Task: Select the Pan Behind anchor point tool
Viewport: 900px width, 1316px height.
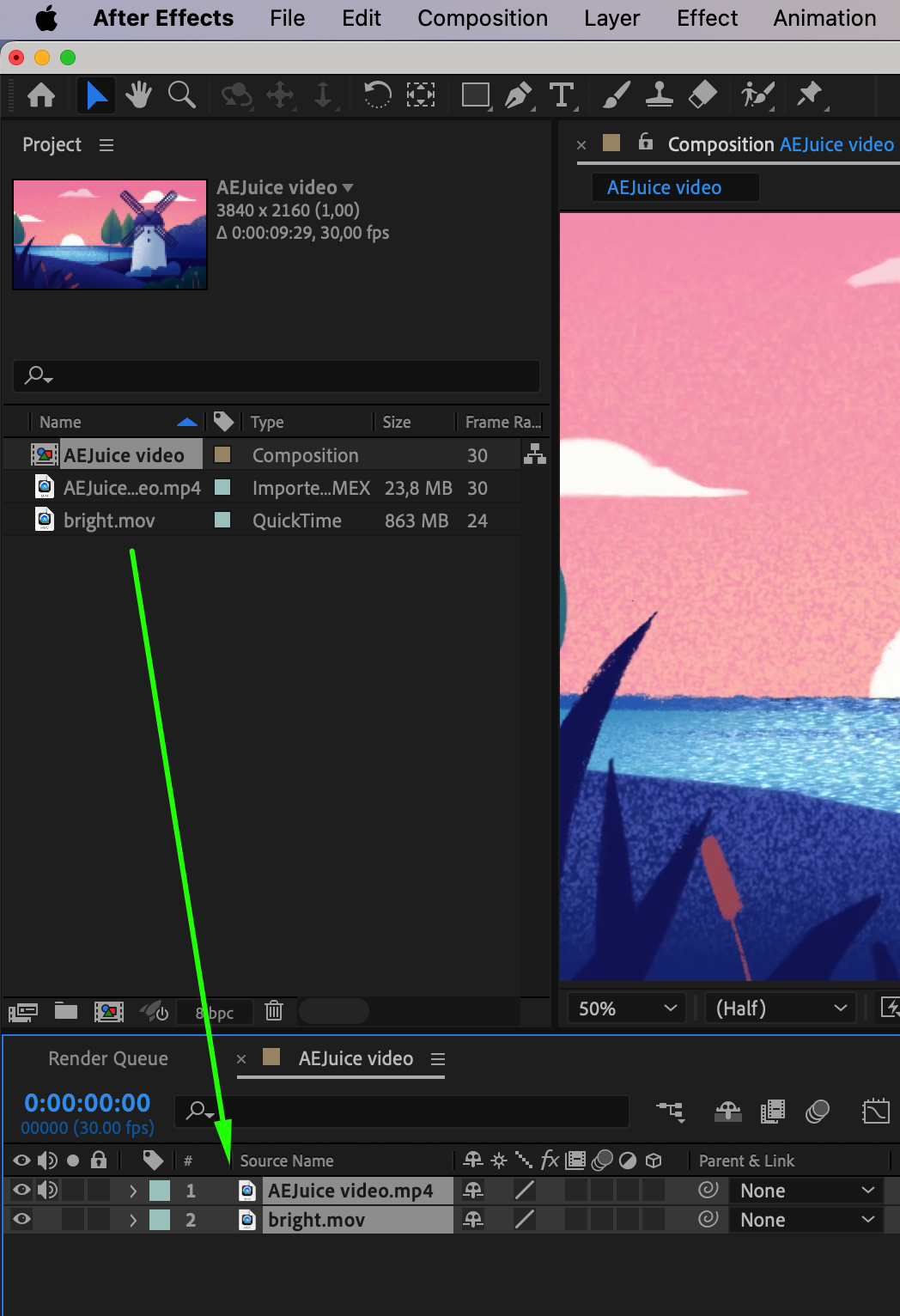Action: coord(421,94)
